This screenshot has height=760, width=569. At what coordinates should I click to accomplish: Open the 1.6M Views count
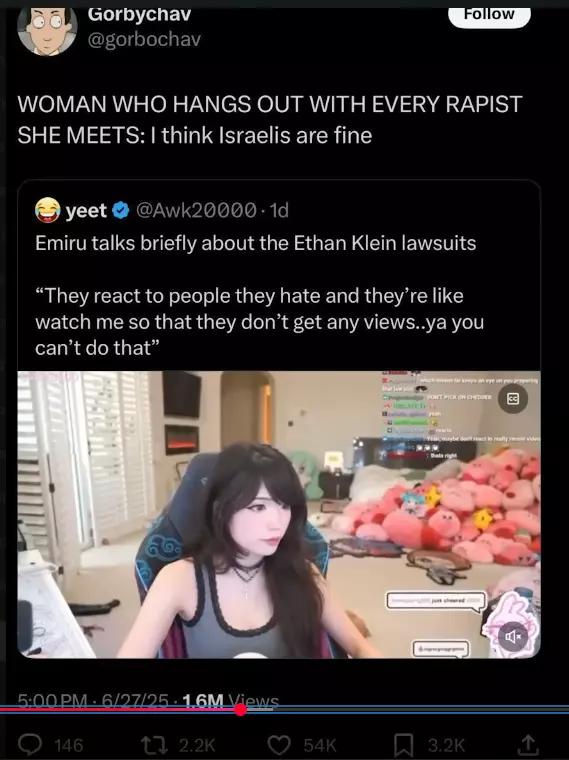pyautogui.click(x=230, y=701)
